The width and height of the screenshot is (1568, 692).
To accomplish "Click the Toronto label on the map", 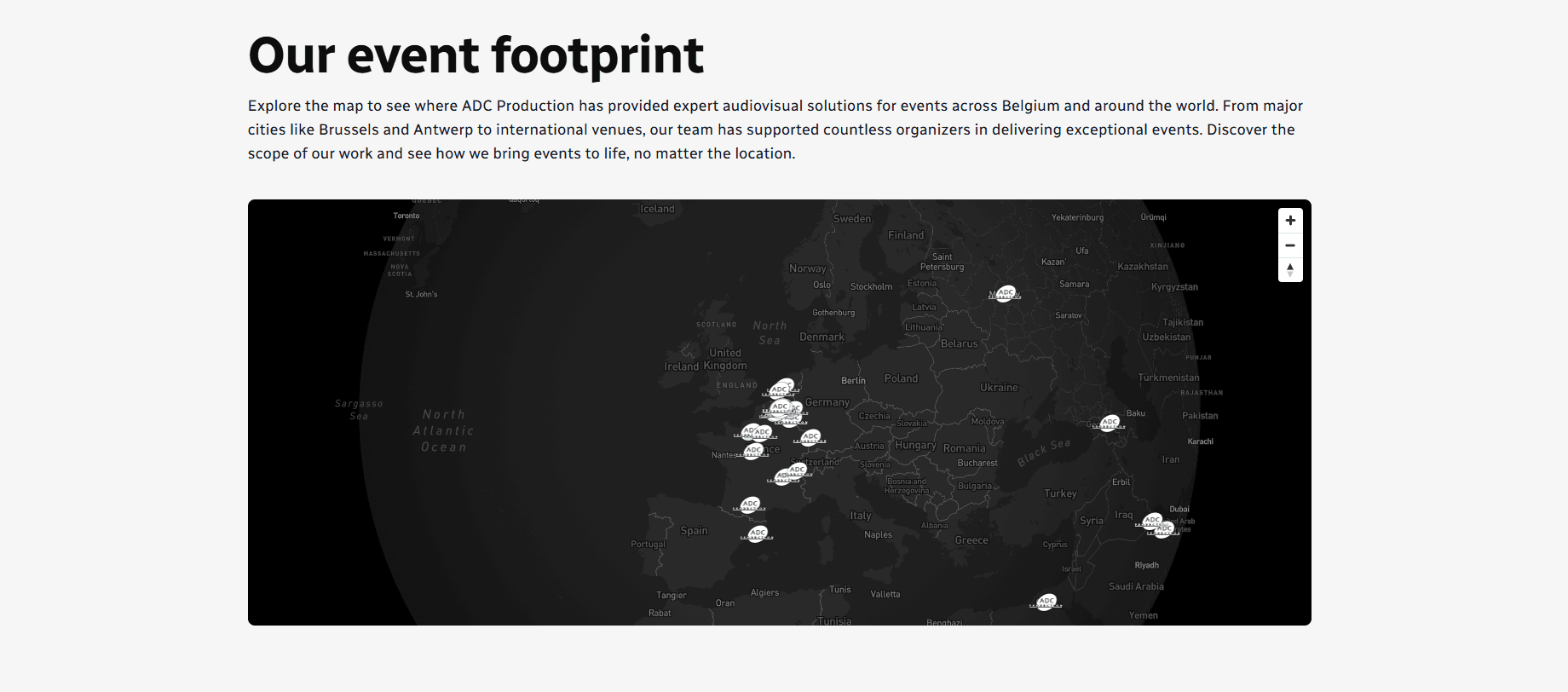I will pos(406,216).
